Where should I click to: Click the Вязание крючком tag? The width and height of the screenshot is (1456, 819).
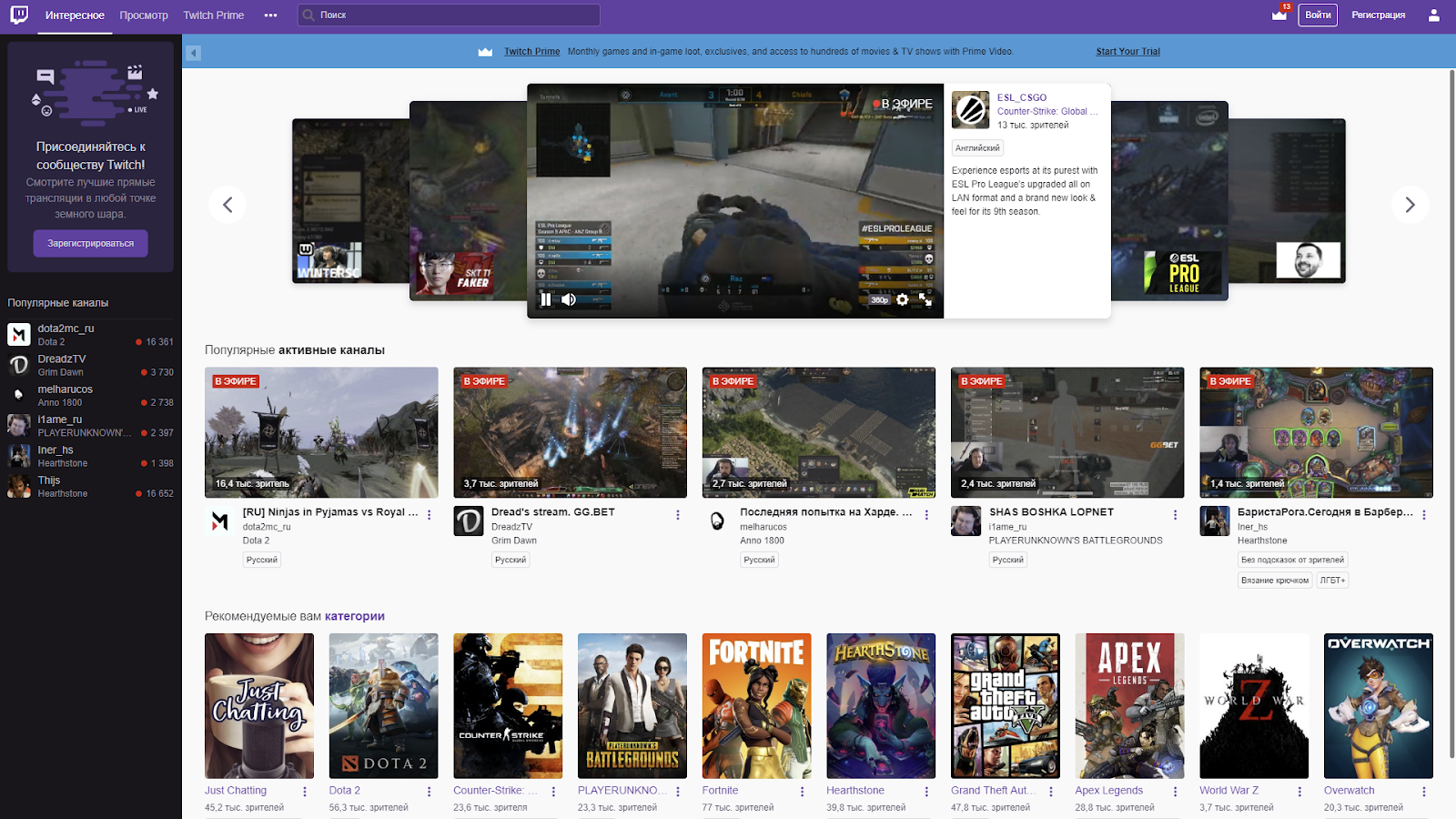1275,580
